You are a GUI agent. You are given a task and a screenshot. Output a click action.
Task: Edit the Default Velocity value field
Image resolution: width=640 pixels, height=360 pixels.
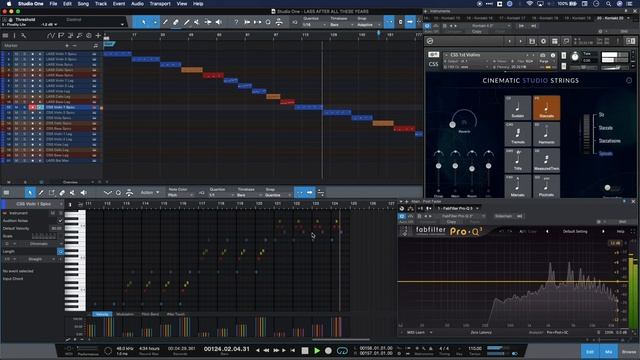(x=56, y=229)
